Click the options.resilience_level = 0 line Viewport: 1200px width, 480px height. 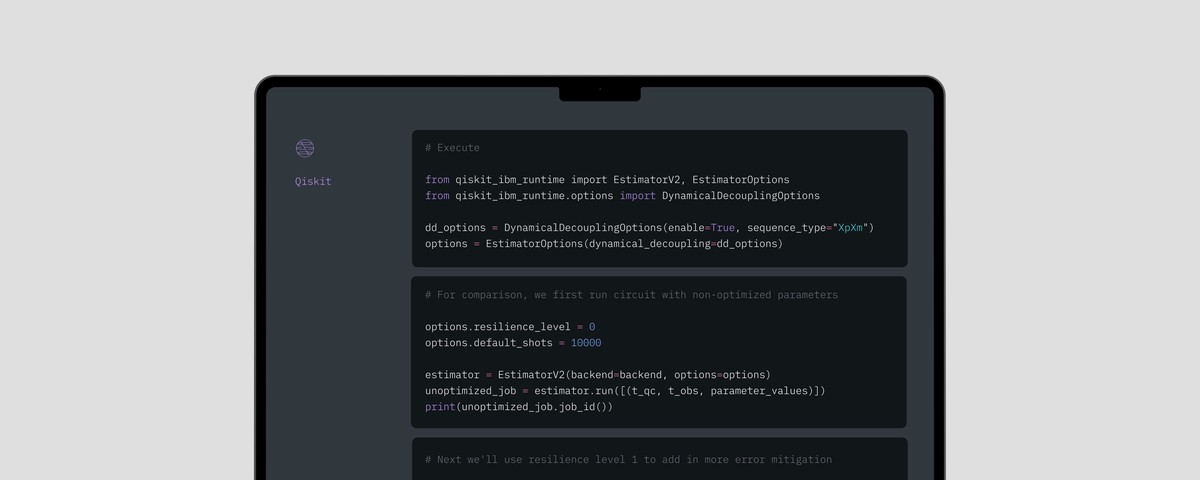[509, 327]
